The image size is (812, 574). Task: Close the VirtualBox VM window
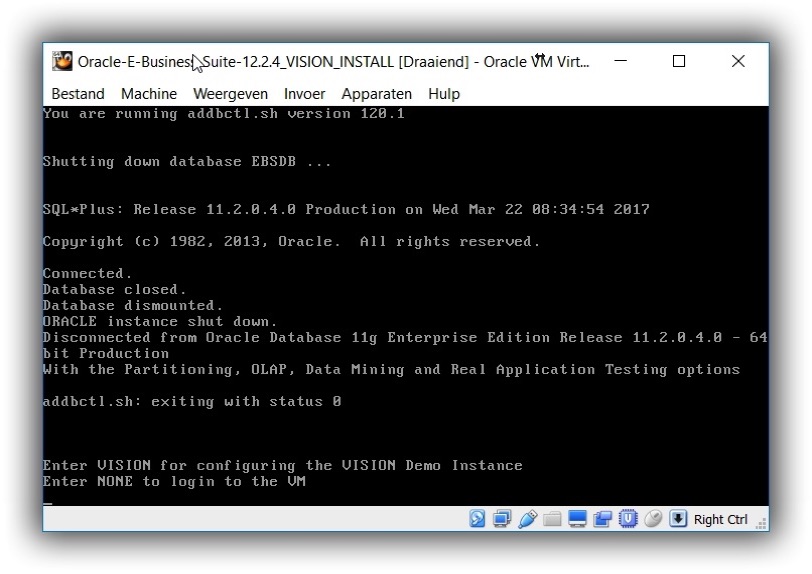pyautogui.click(x=738, y=61)
